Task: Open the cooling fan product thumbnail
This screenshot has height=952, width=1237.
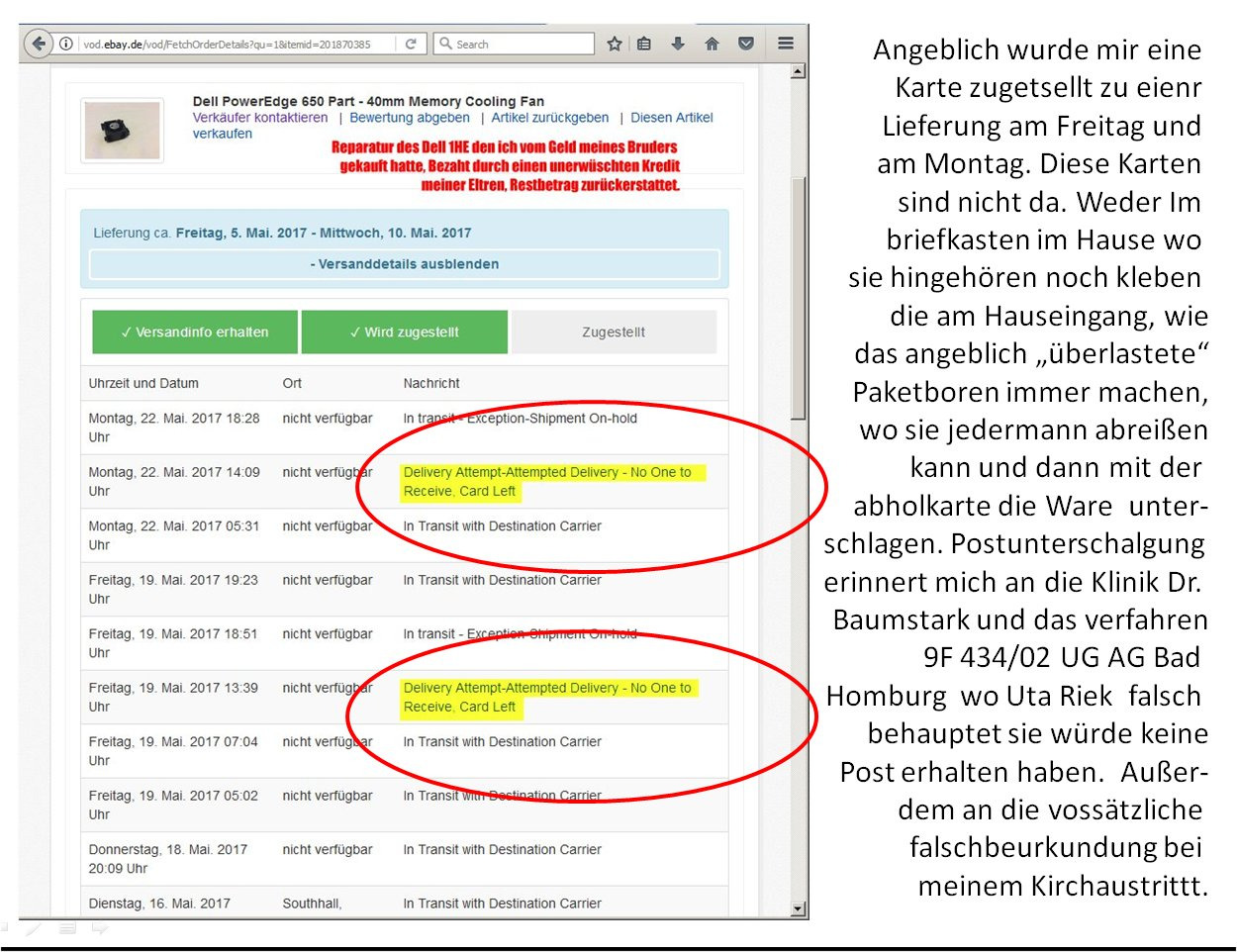Action: point(123,130)
